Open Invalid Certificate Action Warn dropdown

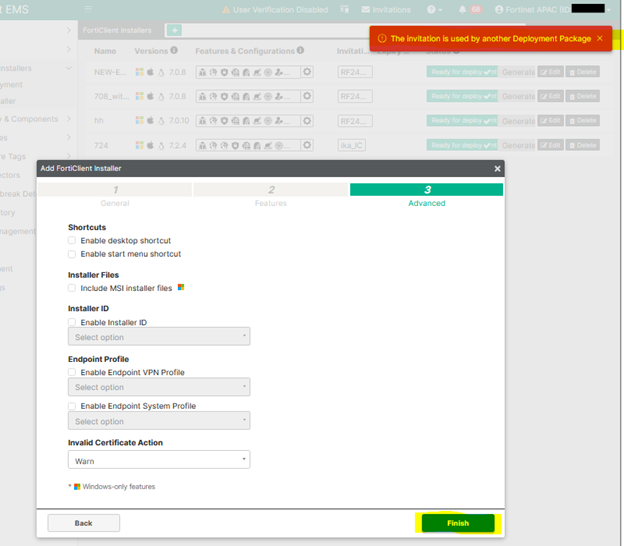click(159, 460)
